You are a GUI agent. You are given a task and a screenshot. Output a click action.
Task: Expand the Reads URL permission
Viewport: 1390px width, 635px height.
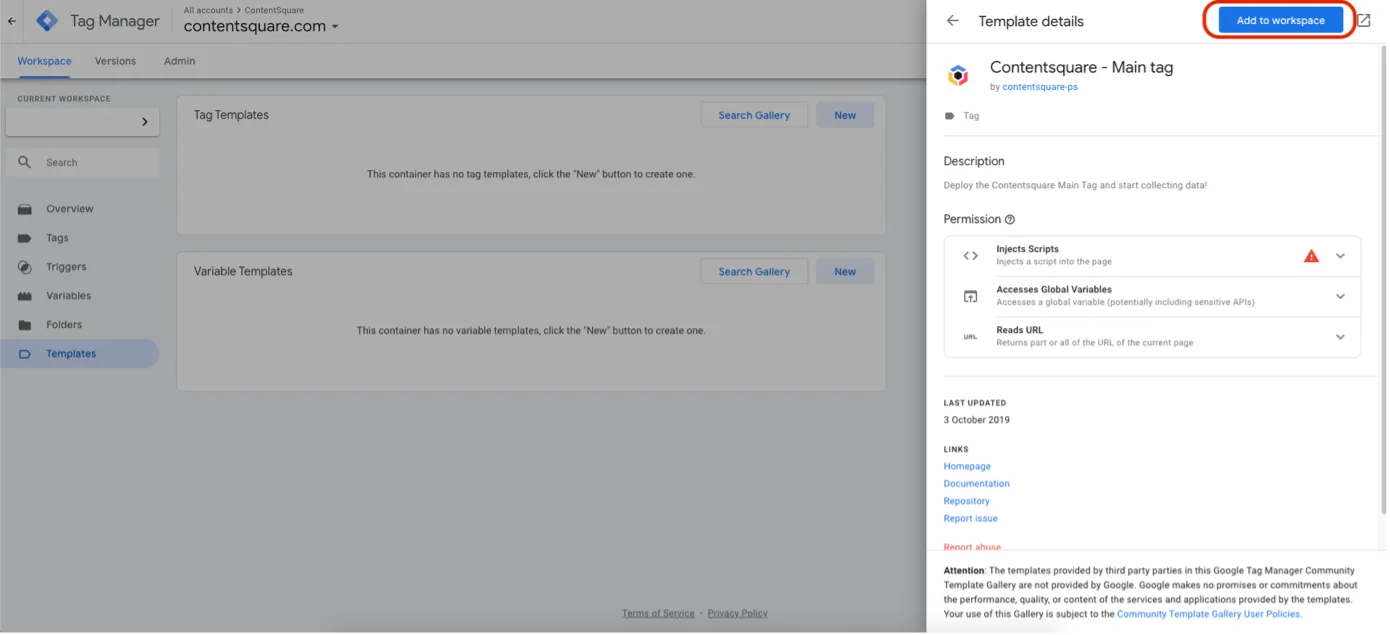[x=1340, y=337]
